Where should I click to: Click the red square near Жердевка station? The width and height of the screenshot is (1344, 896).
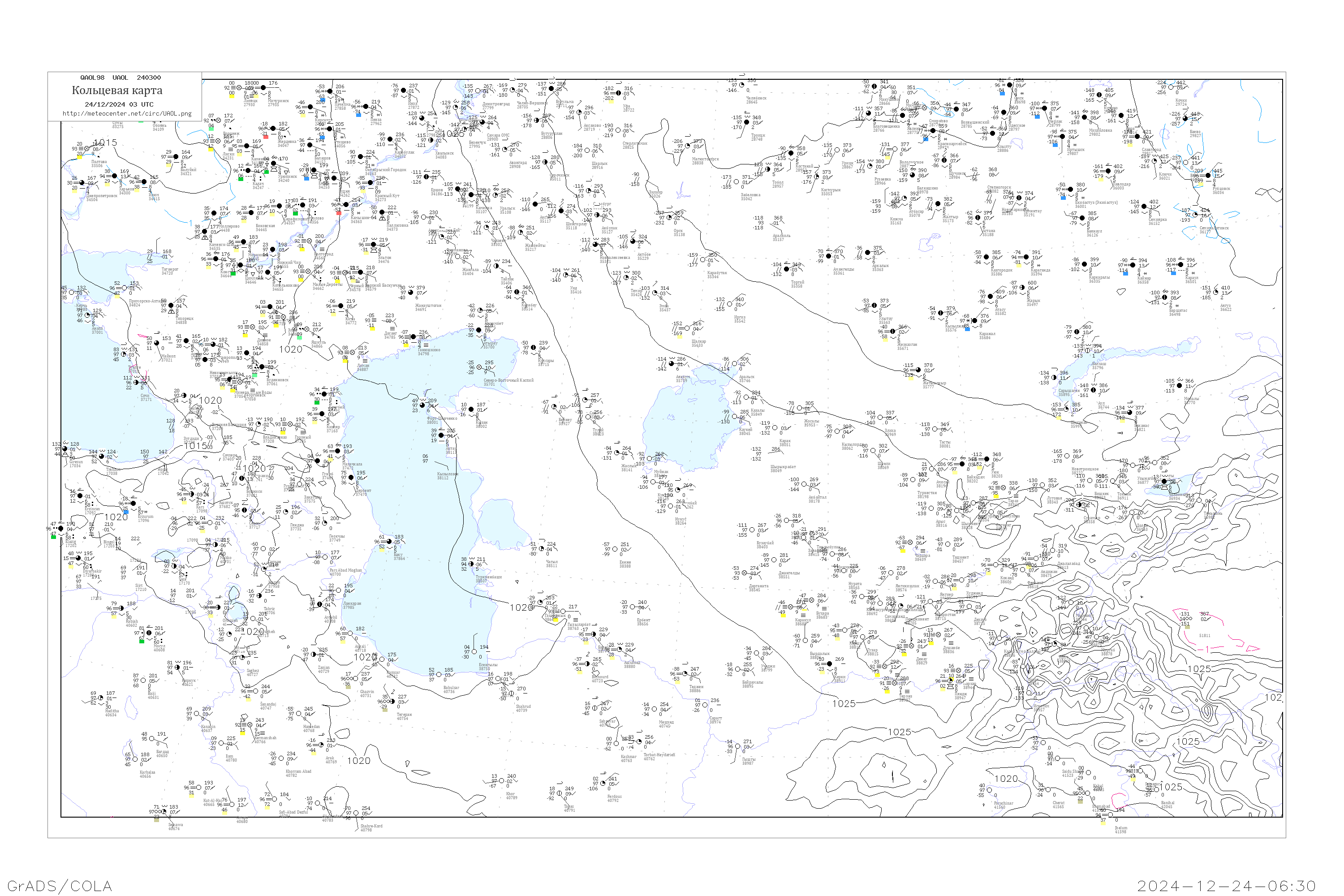[266, 137]
